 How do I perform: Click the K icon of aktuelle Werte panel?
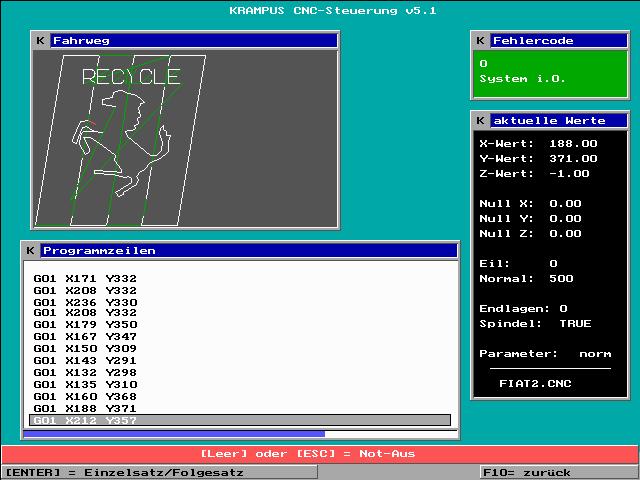pyautogui.click(x=481, y=121)
